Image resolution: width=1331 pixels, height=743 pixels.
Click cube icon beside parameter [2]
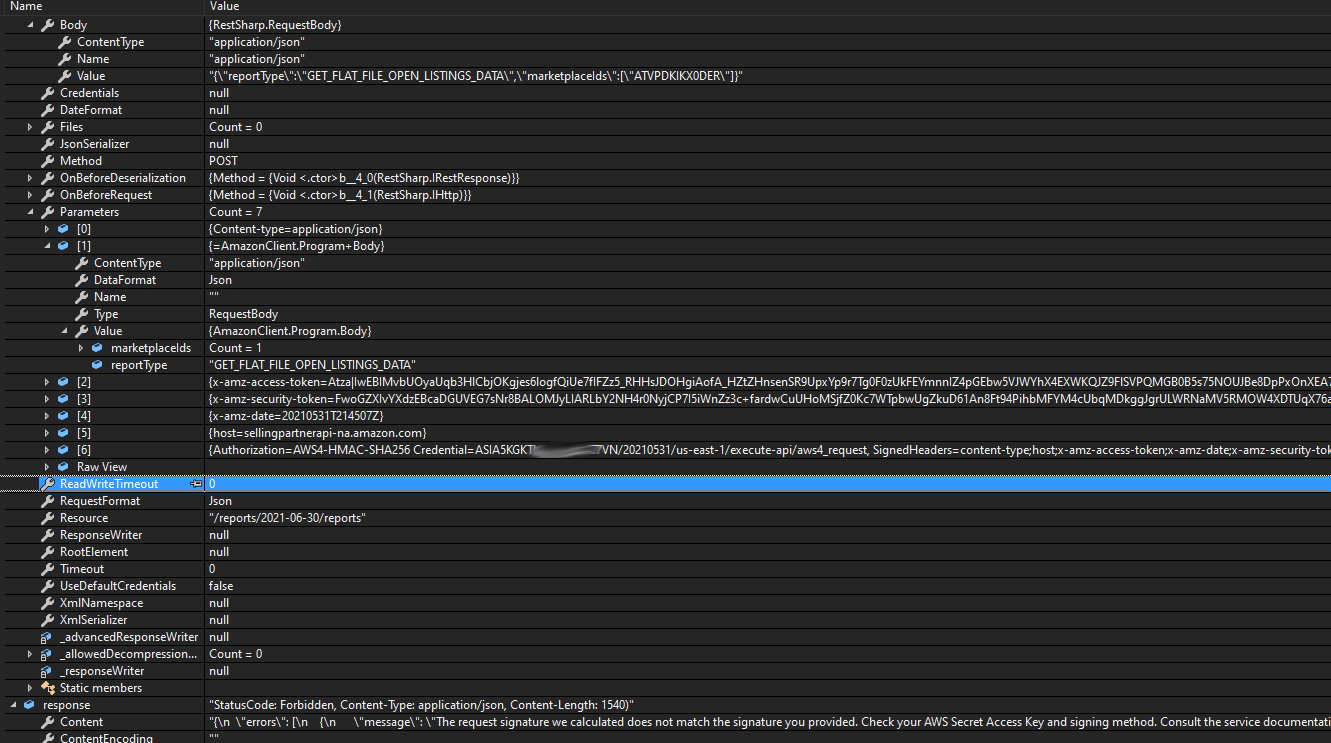click(x=64, y=382)
